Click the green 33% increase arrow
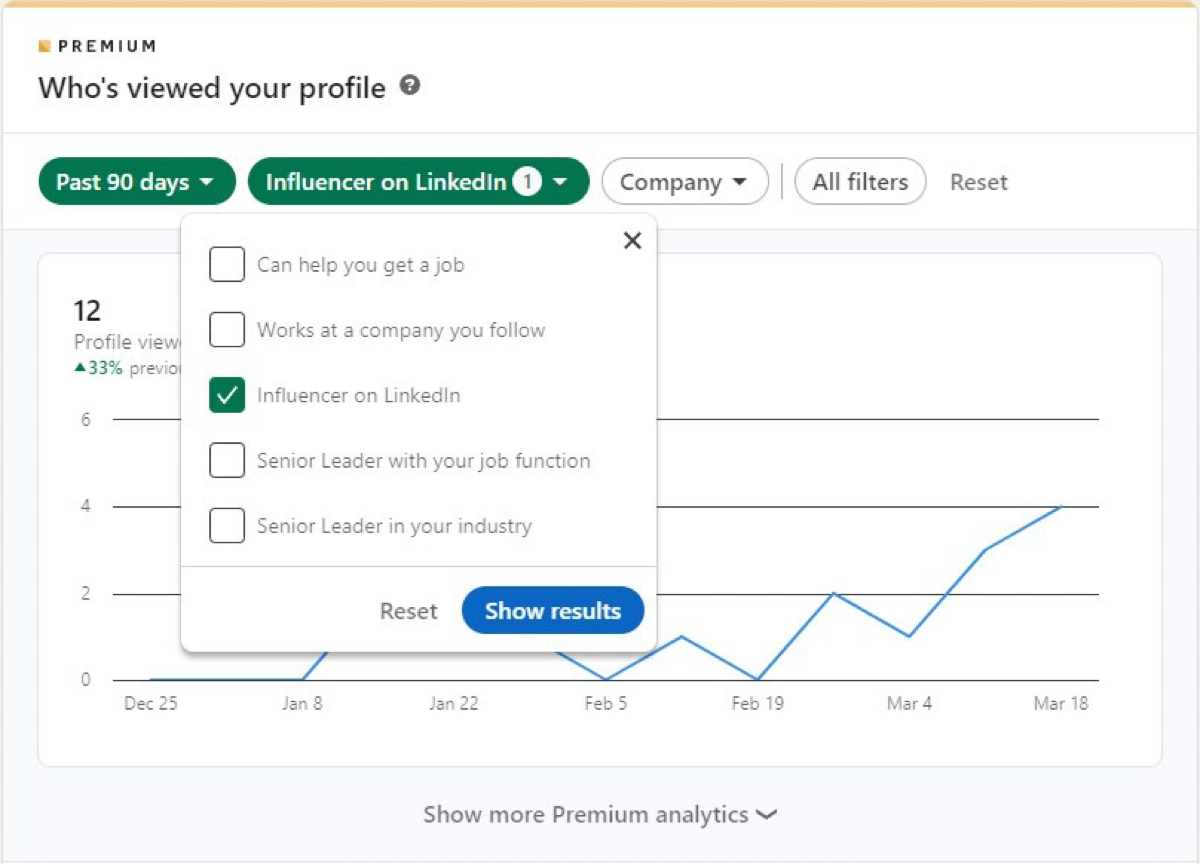This screenshot has height=864, width=1200. (x=80, y=368)
